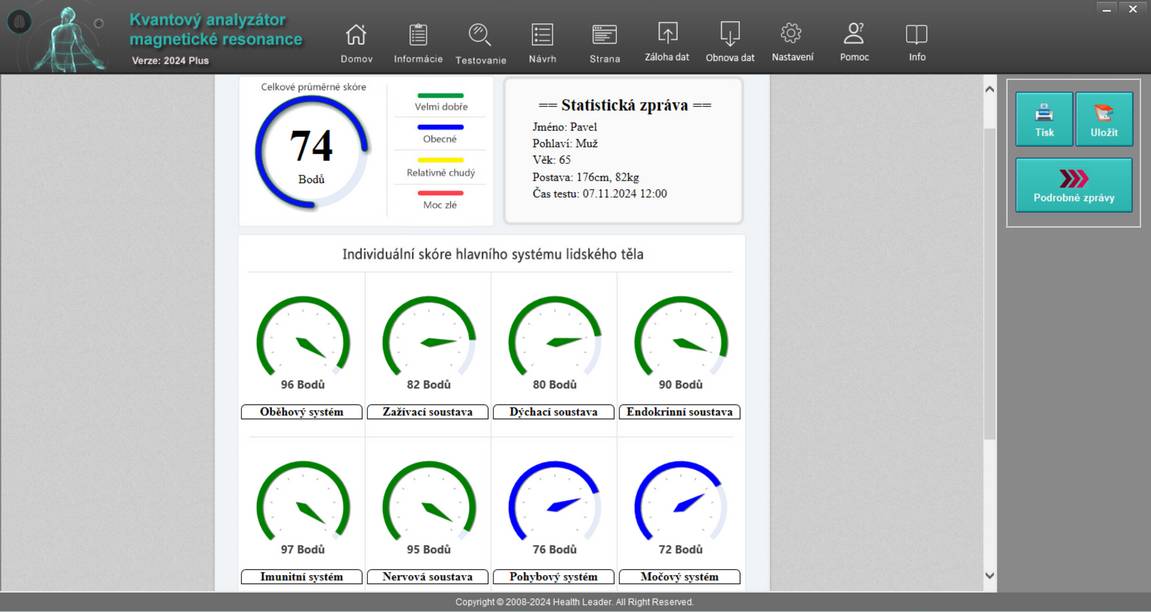Click the text Věk: 65

[551, 160]
